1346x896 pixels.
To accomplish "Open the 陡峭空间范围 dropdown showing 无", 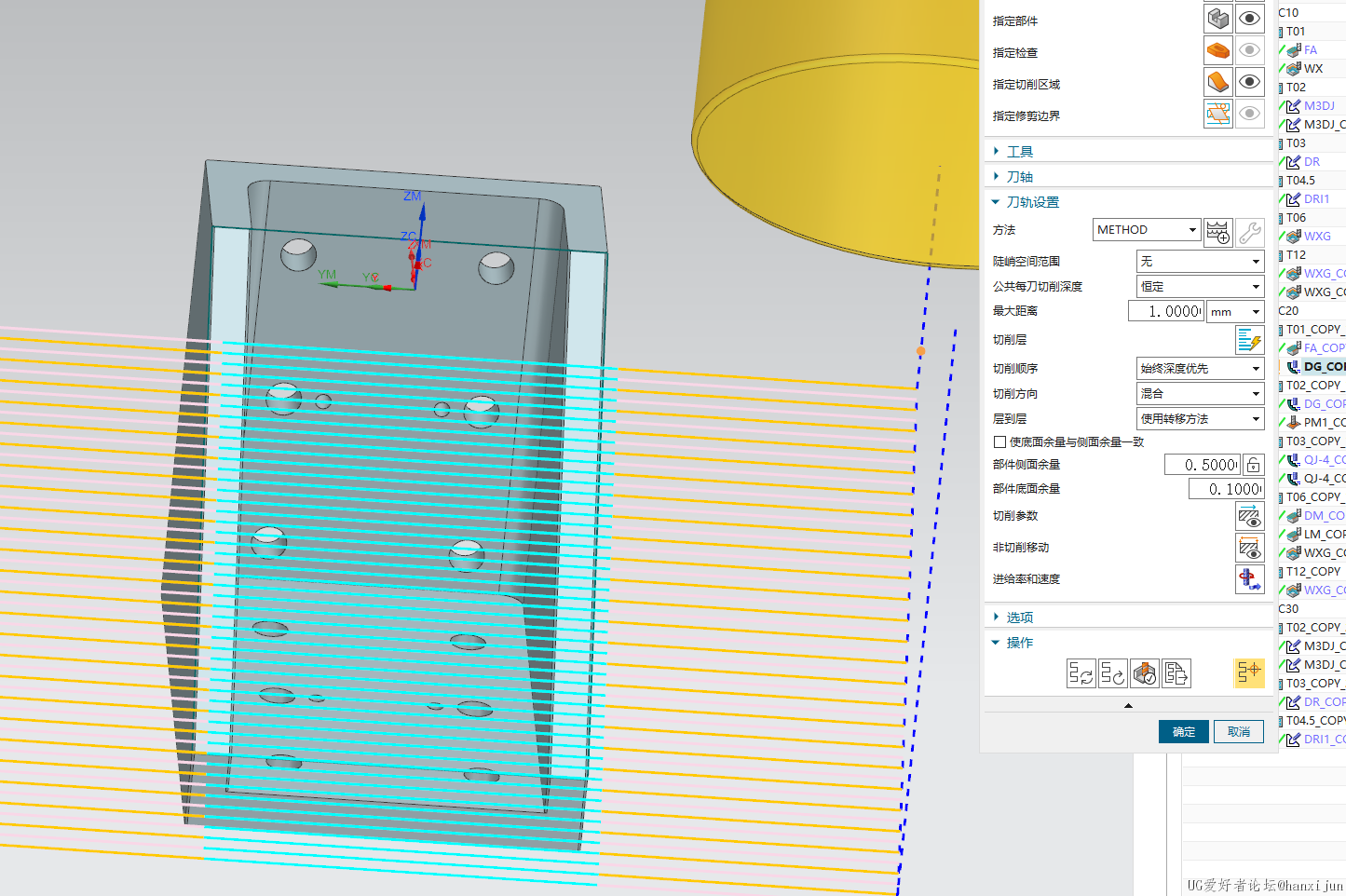I will click(x=1200, y=262).
